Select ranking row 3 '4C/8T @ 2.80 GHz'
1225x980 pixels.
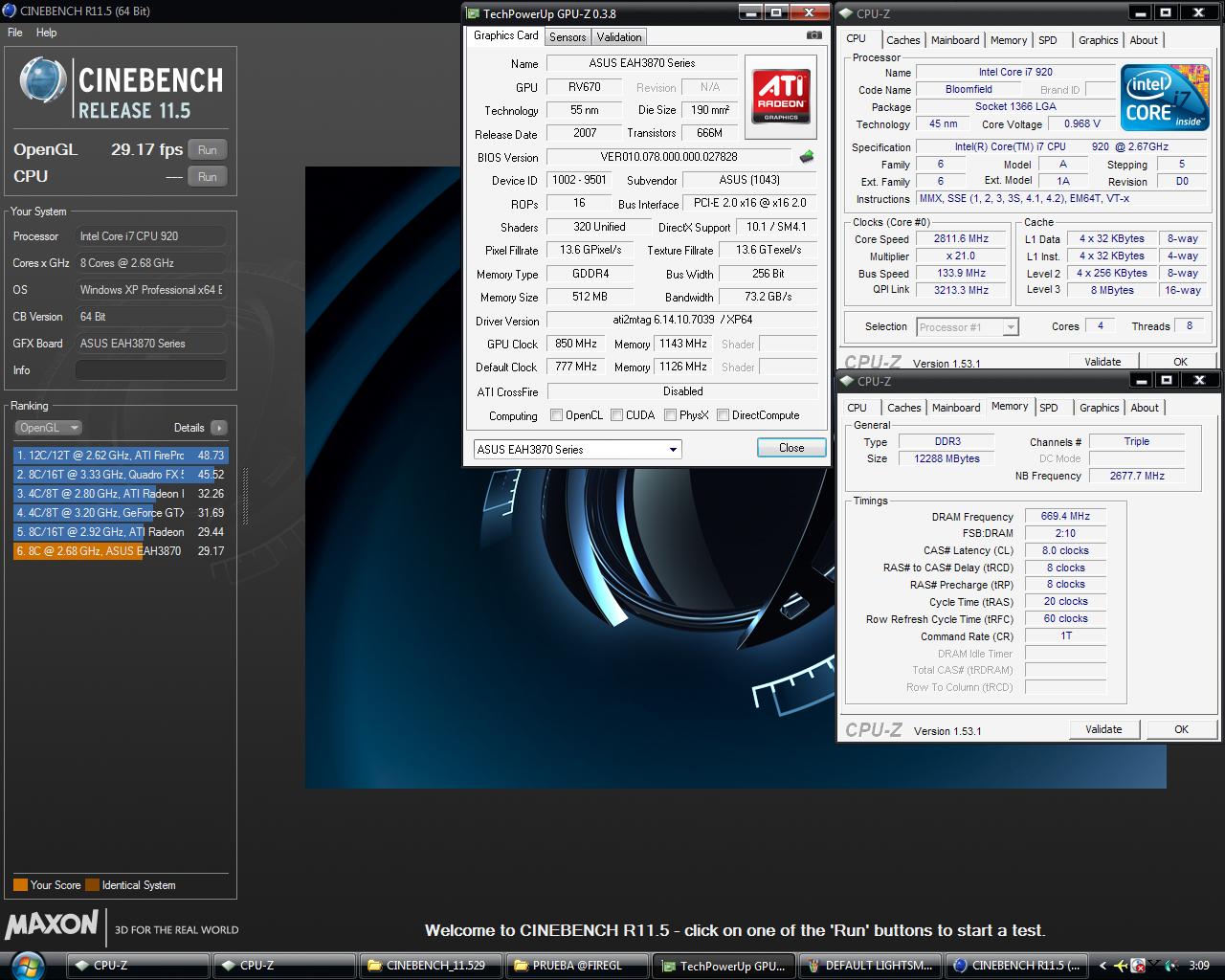121,494
